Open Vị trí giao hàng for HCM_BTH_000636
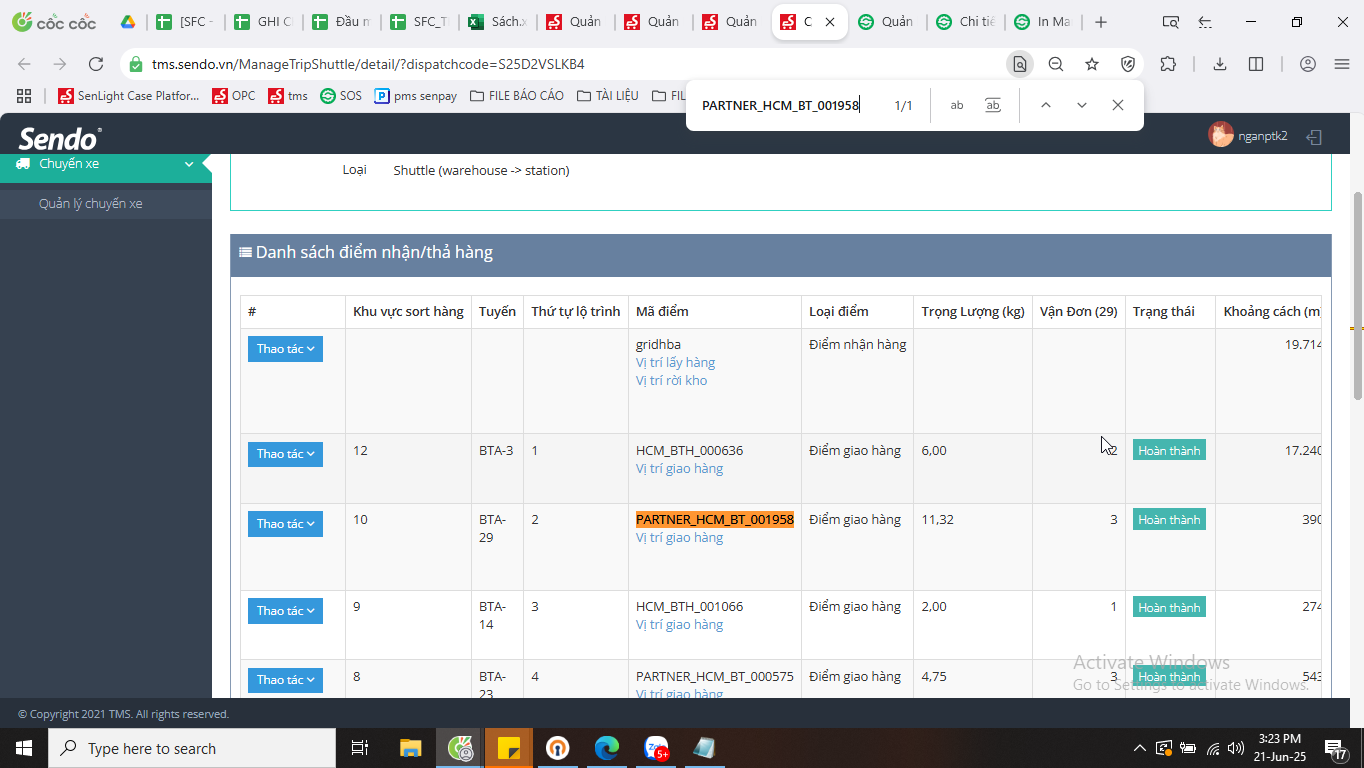This screenshot has width=1364, height=768. pos(680,469)
